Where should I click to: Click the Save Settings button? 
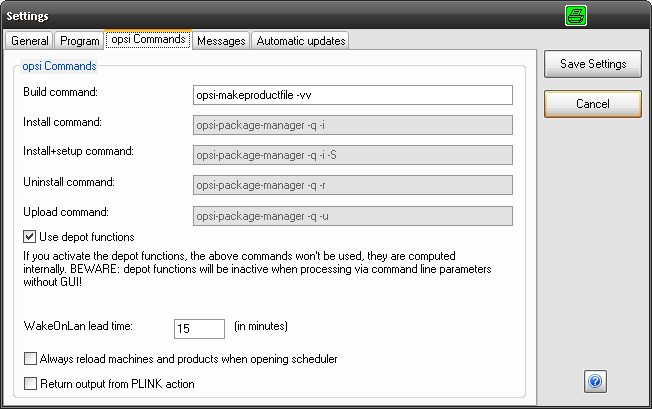click(593, 64)
